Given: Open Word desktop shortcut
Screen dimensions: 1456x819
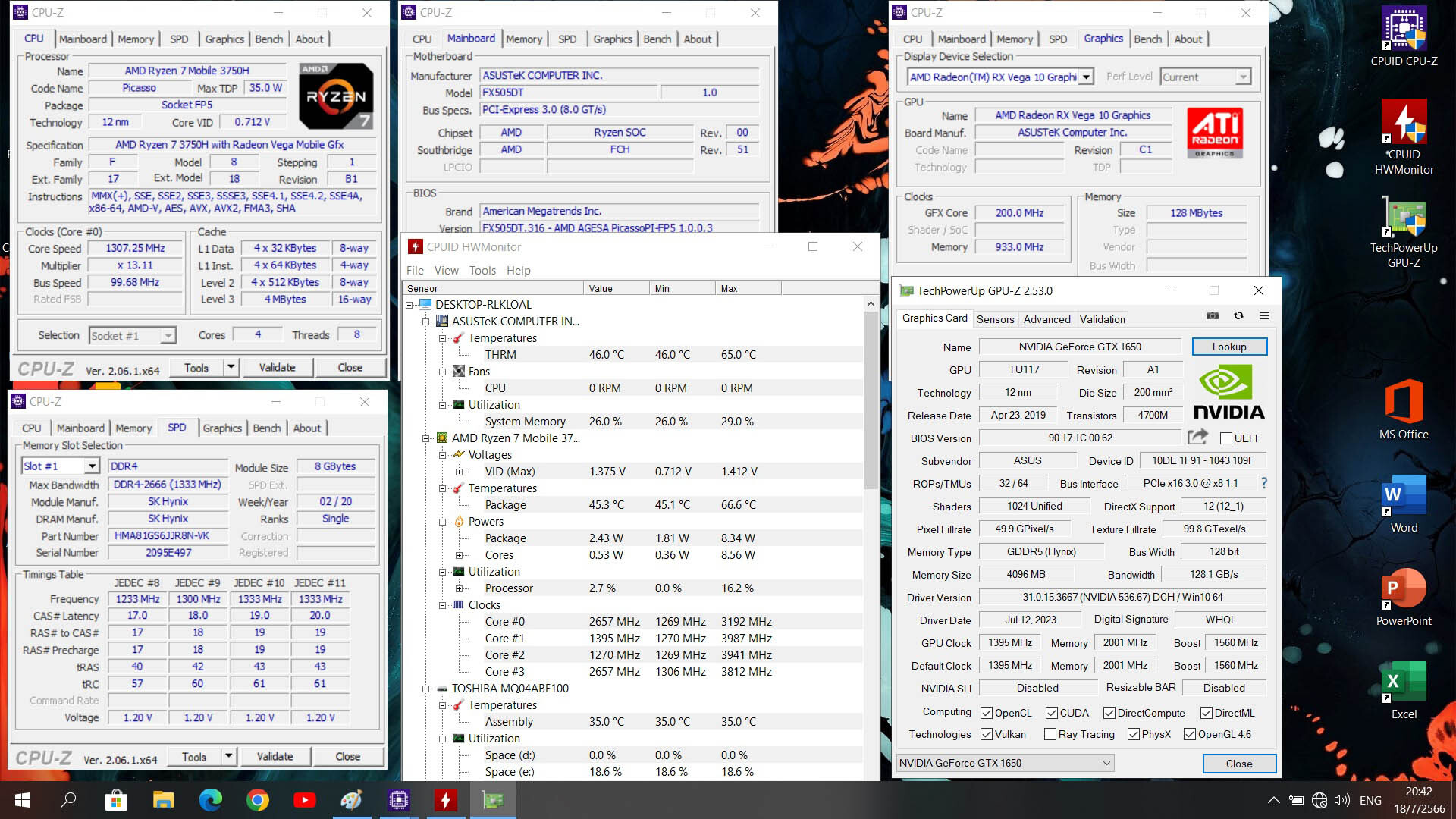Looking at the screenshot, I should coord(1404,504).
